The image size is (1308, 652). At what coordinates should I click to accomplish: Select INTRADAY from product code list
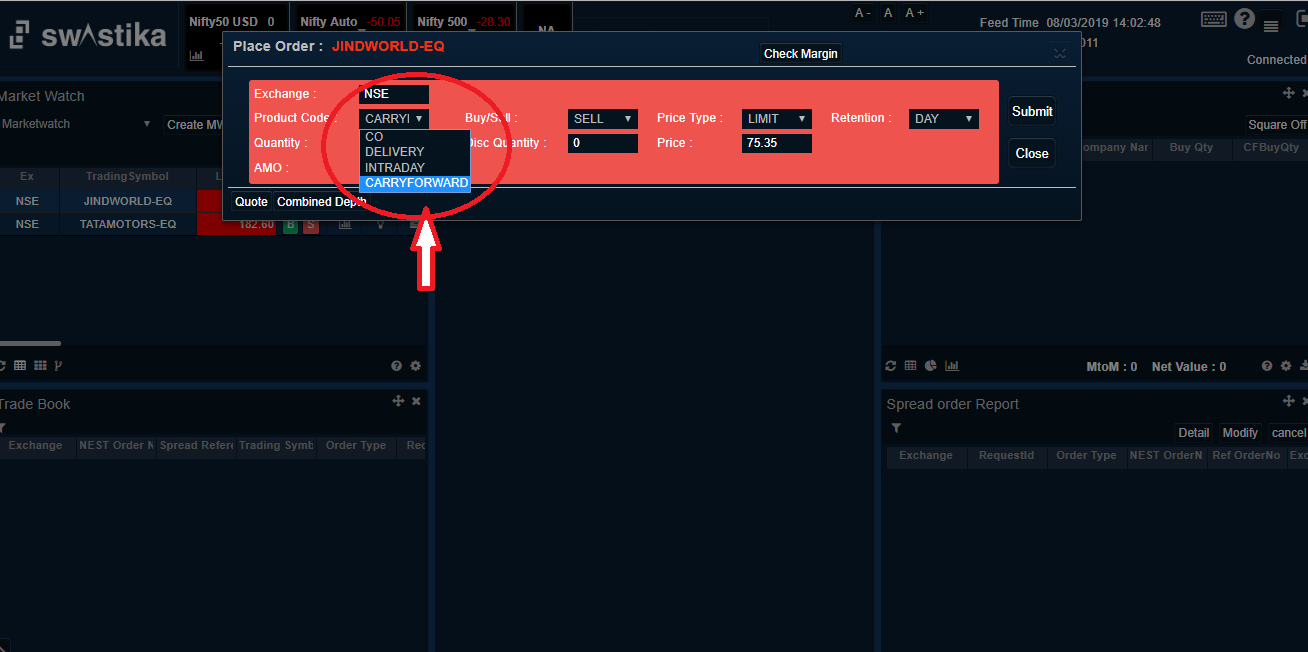pyautogui.click(x=414, y=167)
